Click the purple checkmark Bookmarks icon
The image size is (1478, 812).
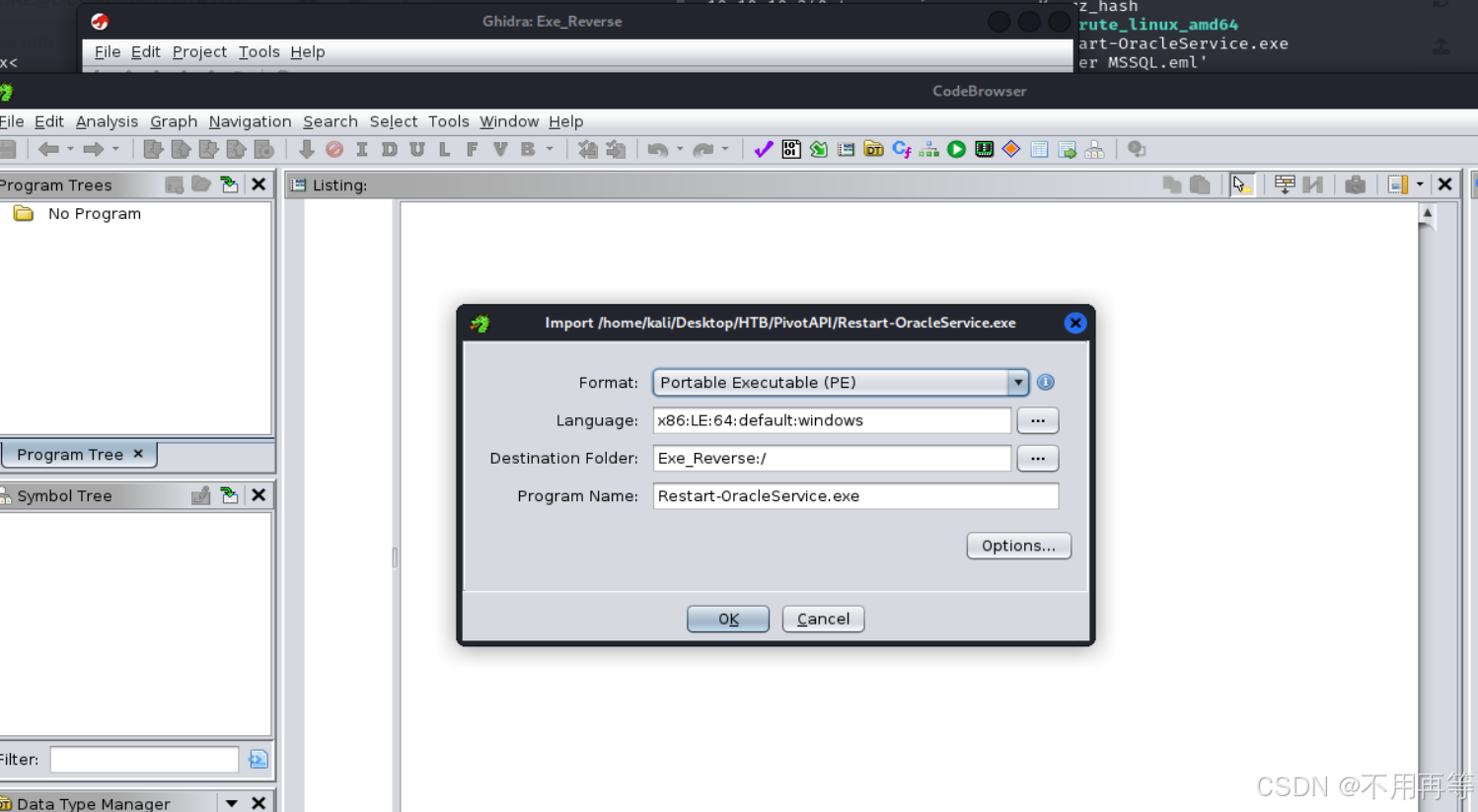(764, 149)
